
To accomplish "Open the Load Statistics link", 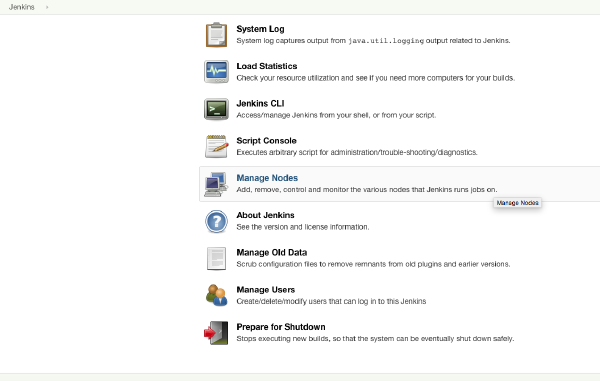I will 267,66.
